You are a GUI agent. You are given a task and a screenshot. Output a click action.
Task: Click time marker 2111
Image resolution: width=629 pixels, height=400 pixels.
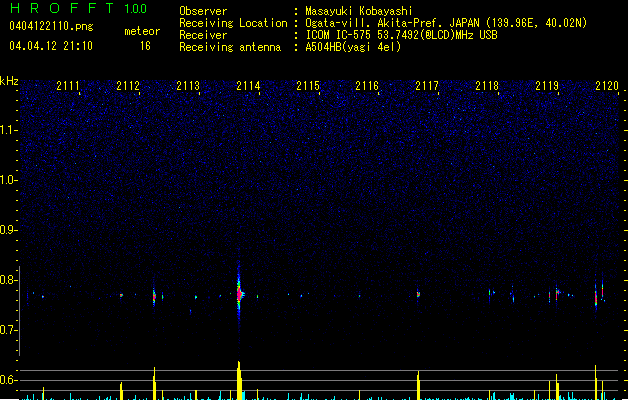point(68,86)
